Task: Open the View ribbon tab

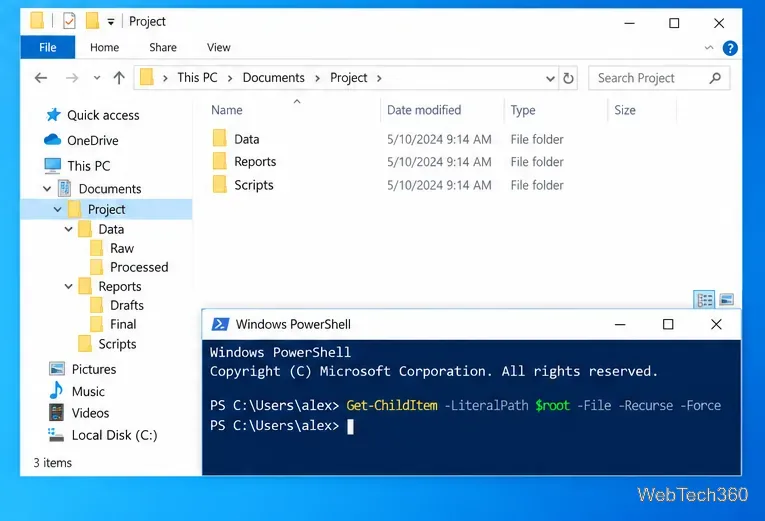Action: (219, 47)
